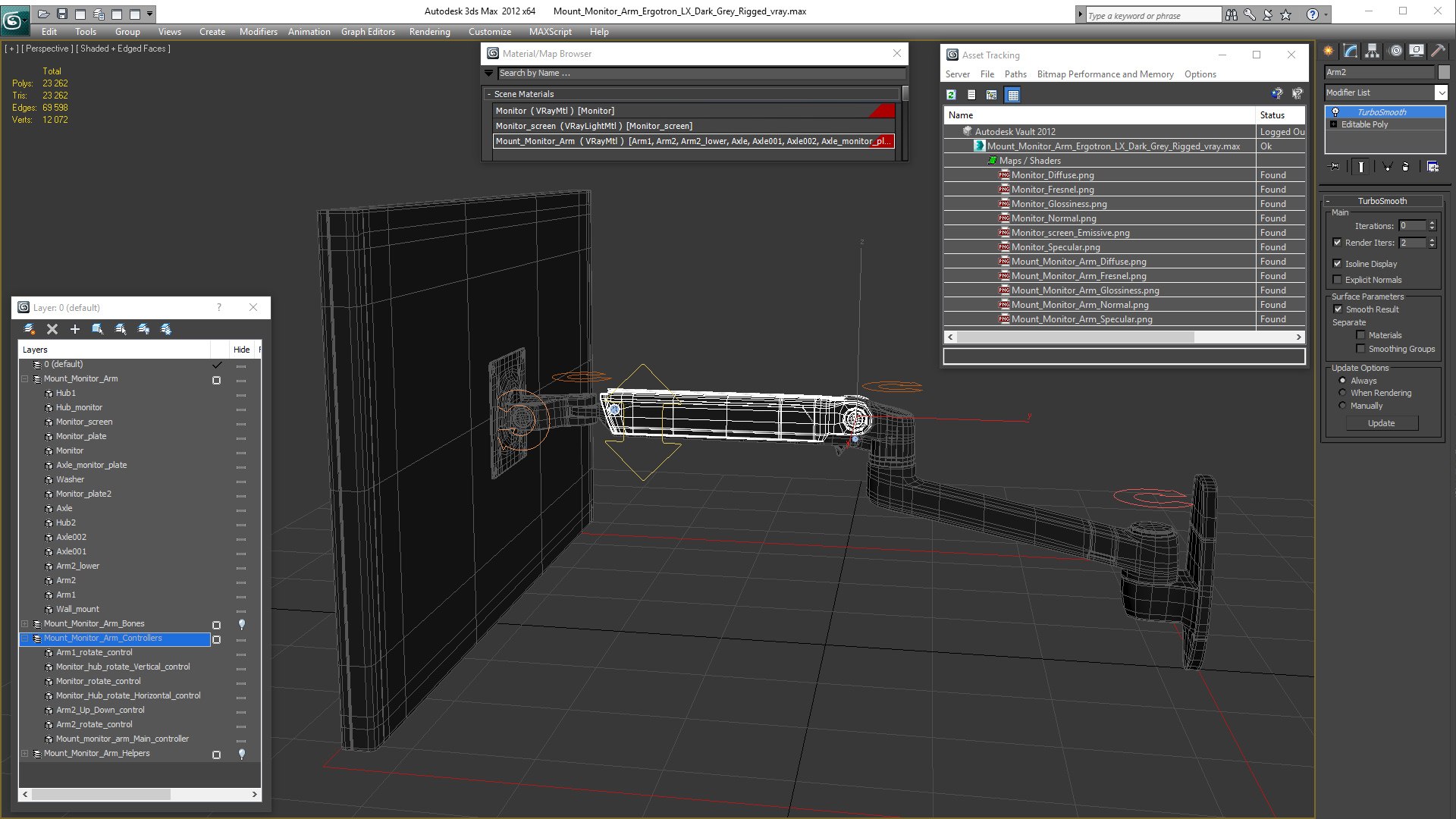Viewport: 1456px width, 819px height.
Task: Select Manually update option
Action: tap(1343, 406)
